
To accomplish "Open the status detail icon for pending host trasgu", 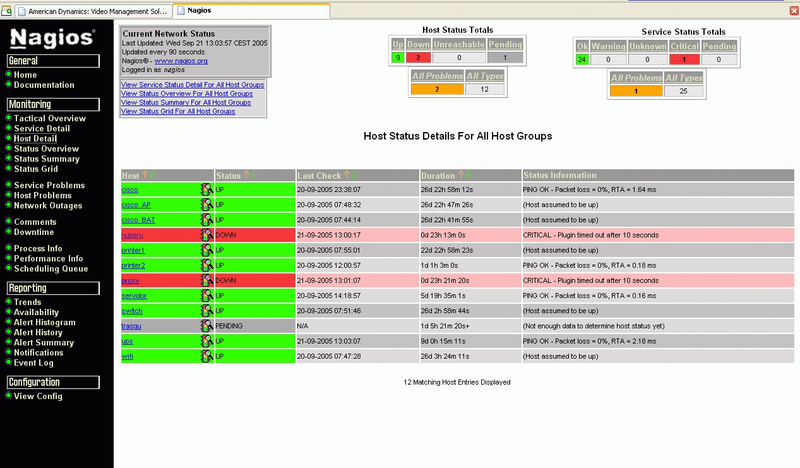I will coord(206,326).
